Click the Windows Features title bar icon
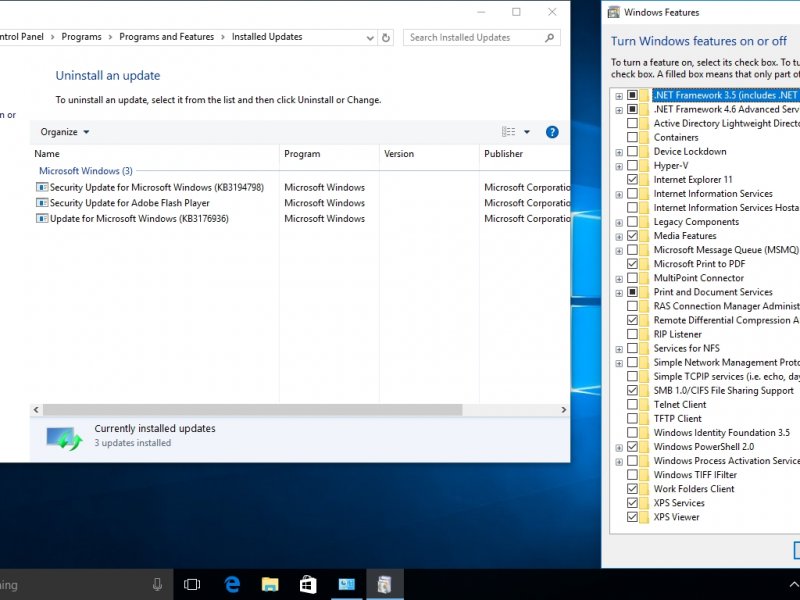The image size is (800, 600). click(x=614, y=12)
